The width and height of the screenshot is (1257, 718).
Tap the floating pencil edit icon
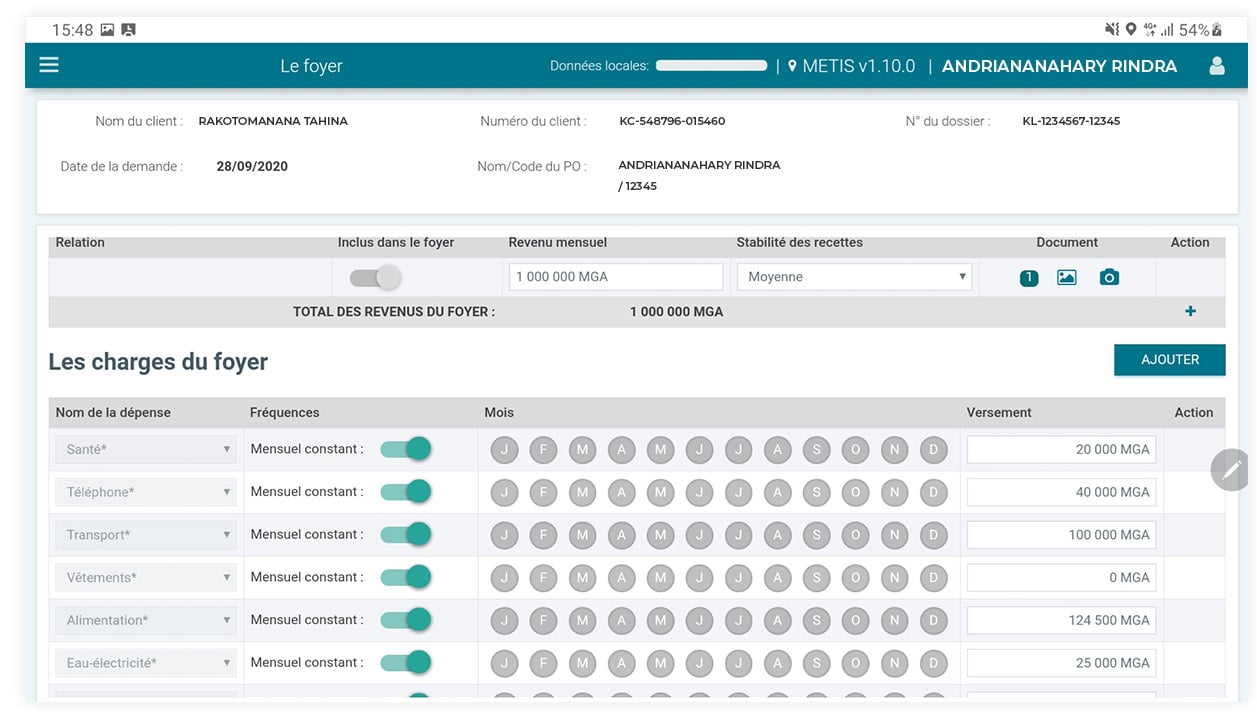coord(1231,469)
